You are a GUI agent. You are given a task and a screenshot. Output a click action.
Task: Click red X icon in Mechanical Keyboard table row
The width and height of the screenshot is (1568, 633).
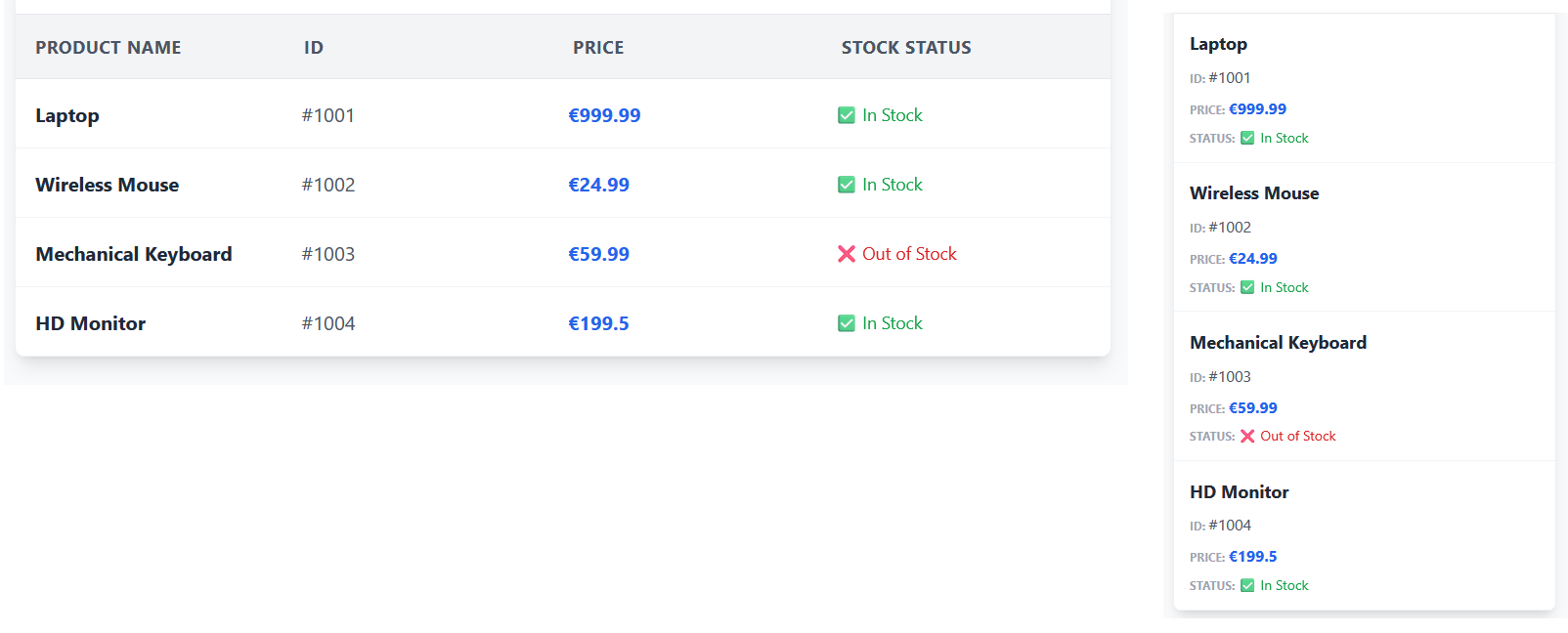click(x=847, y=254)
